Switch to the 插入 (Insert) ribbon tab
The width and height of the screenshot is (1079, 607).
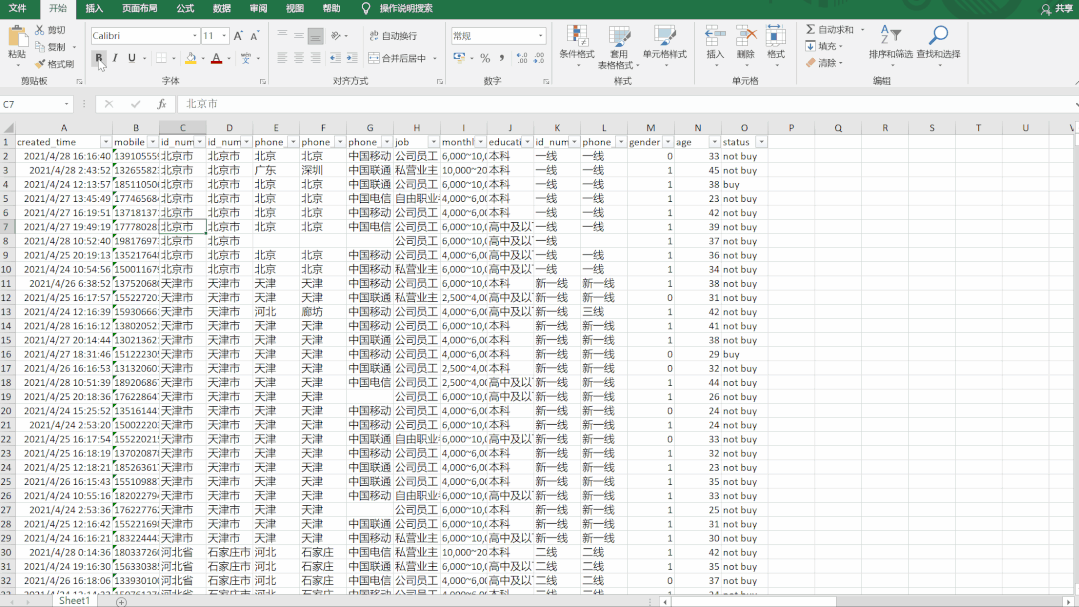[94, 8]
